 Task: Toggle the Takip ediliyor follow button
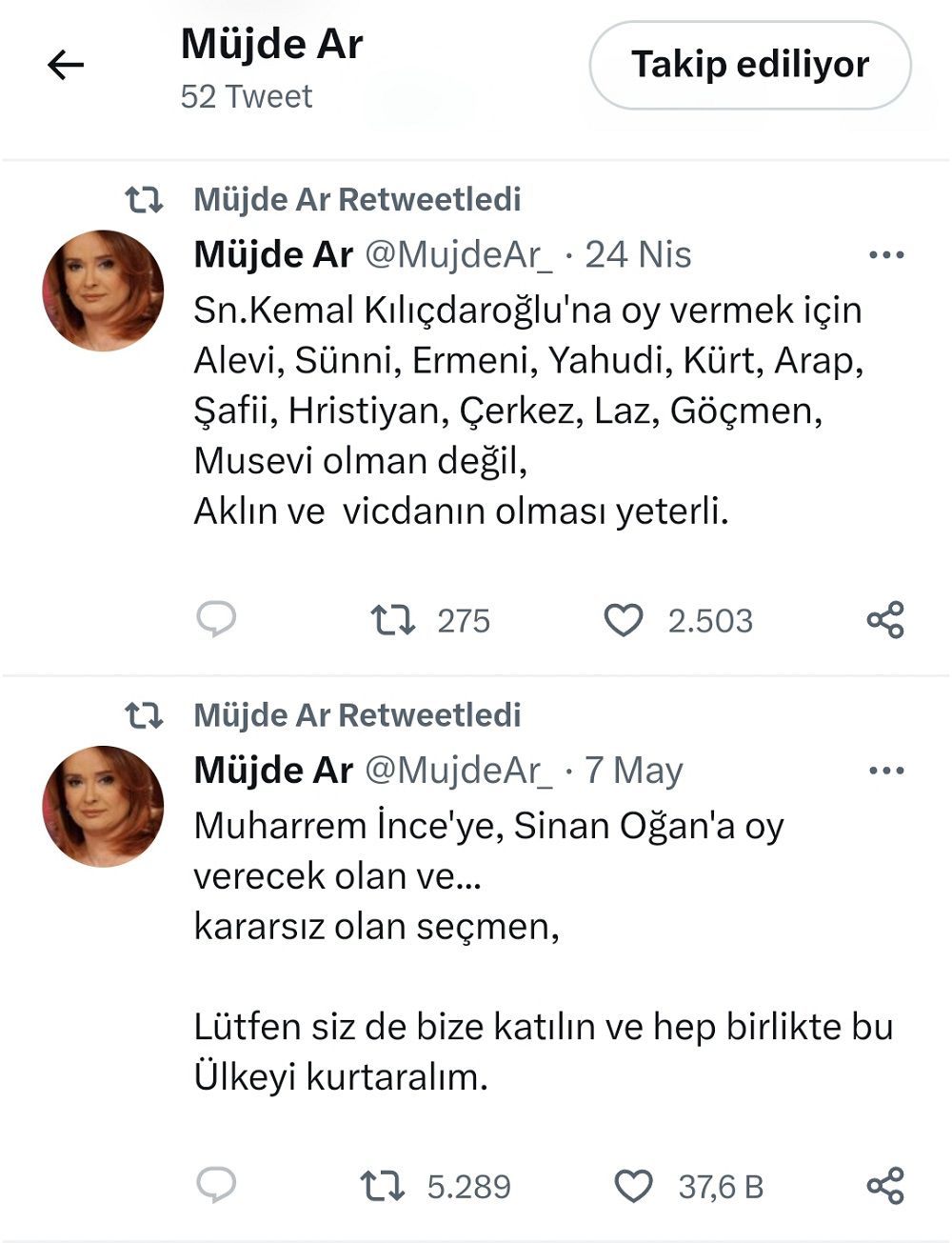pyautogui.click(x=749, y=65)
